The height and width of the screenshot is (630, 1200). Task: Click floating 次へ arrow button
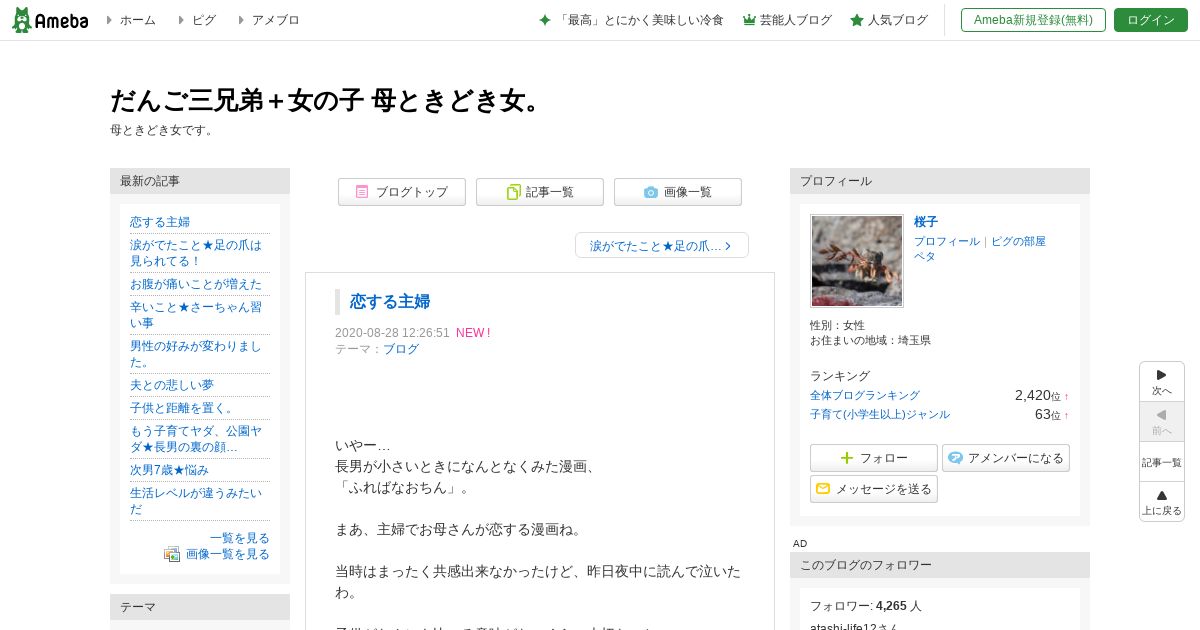click(1162, 382)
